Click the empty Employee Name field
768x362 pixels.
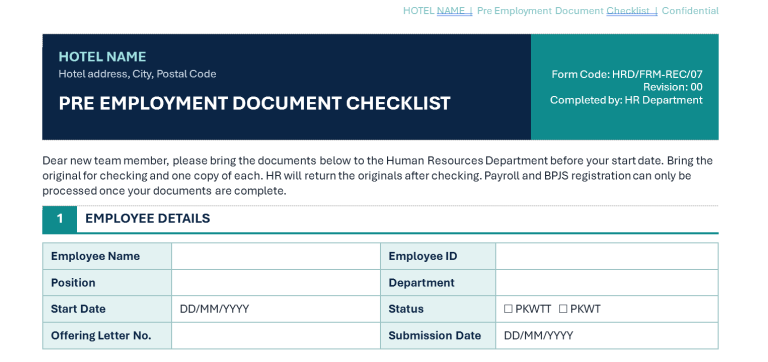point(276,256)
